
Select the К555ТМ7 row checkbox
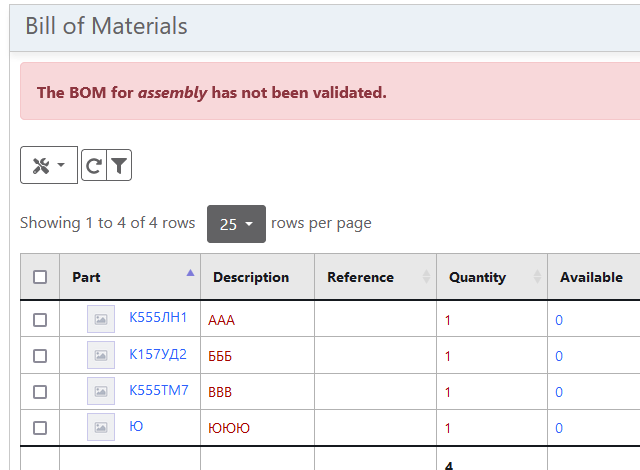[x=40, y=392]
